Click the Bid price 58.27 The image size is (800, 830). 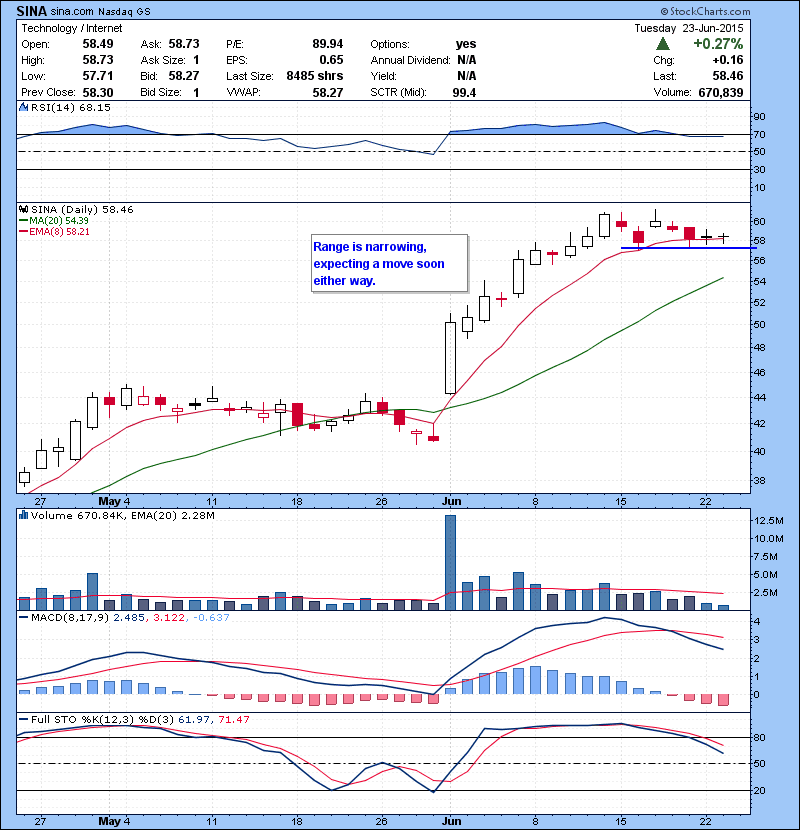tap(184, 76)
